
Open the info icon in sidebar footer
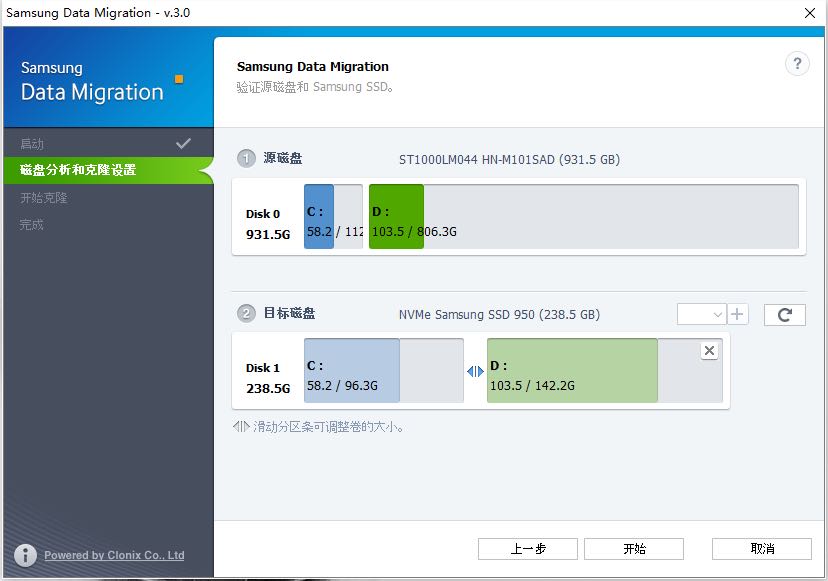(x=25, y=555)
